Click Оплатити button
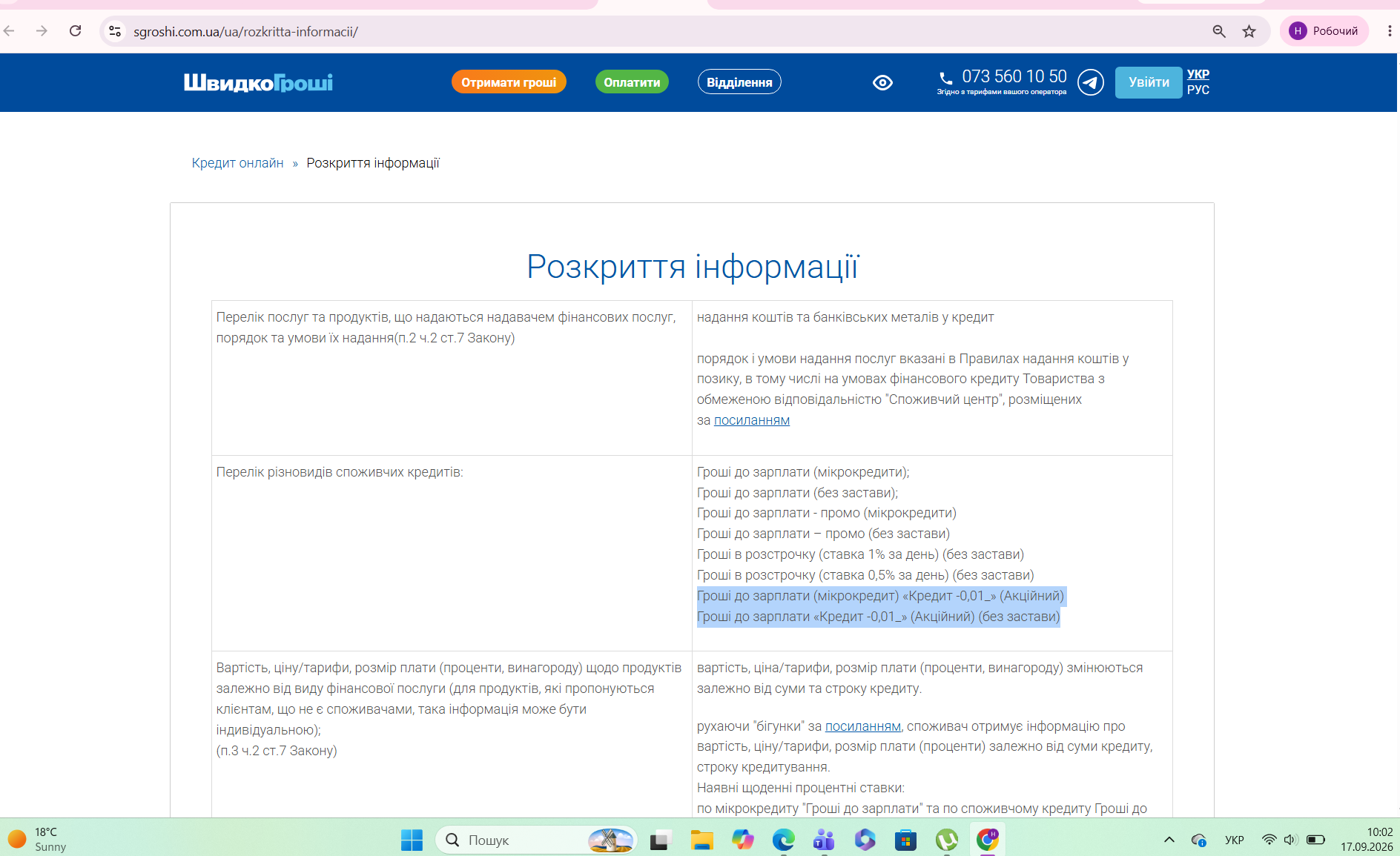The image size is (1400, 856). [632, 82]
